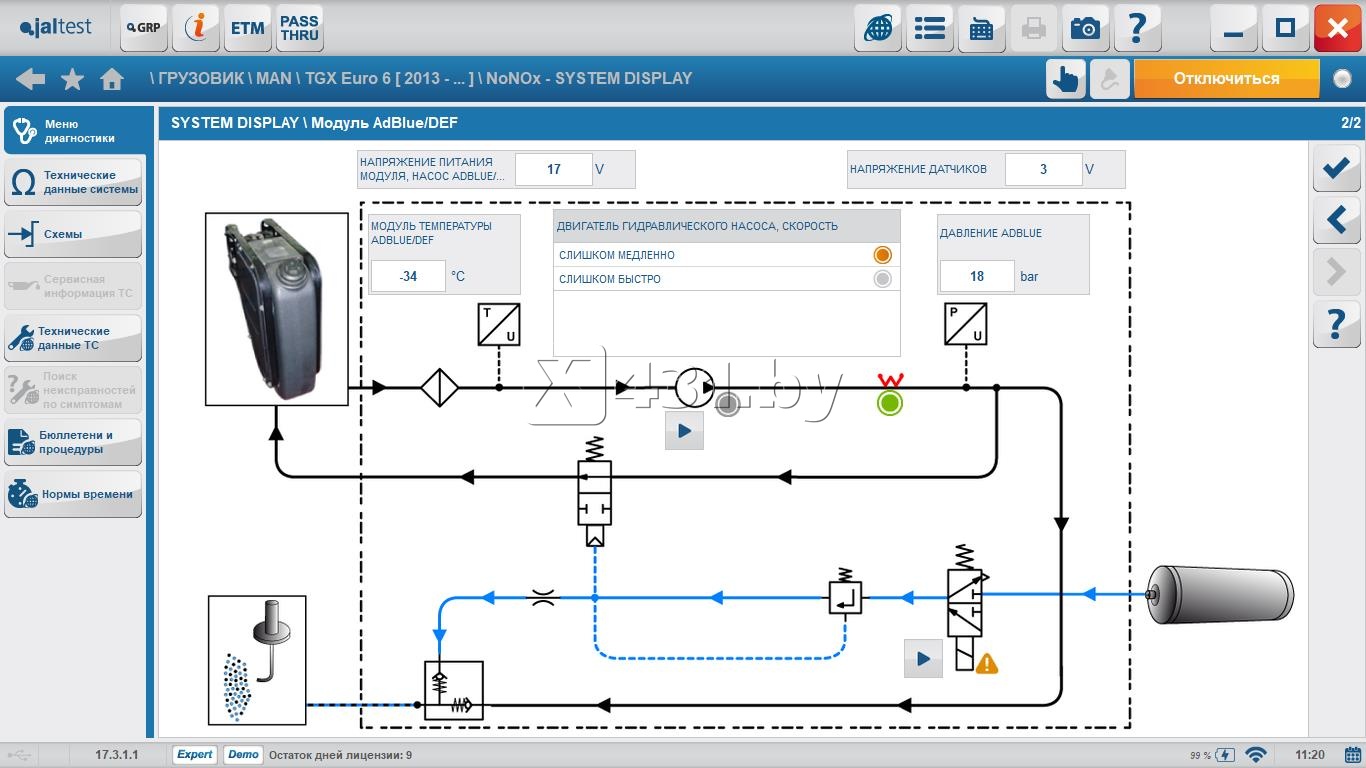The height and width of the screenshot is (768, 1366).
Task: Click the hand pointer mode icon
Action: pos(1066,79)
